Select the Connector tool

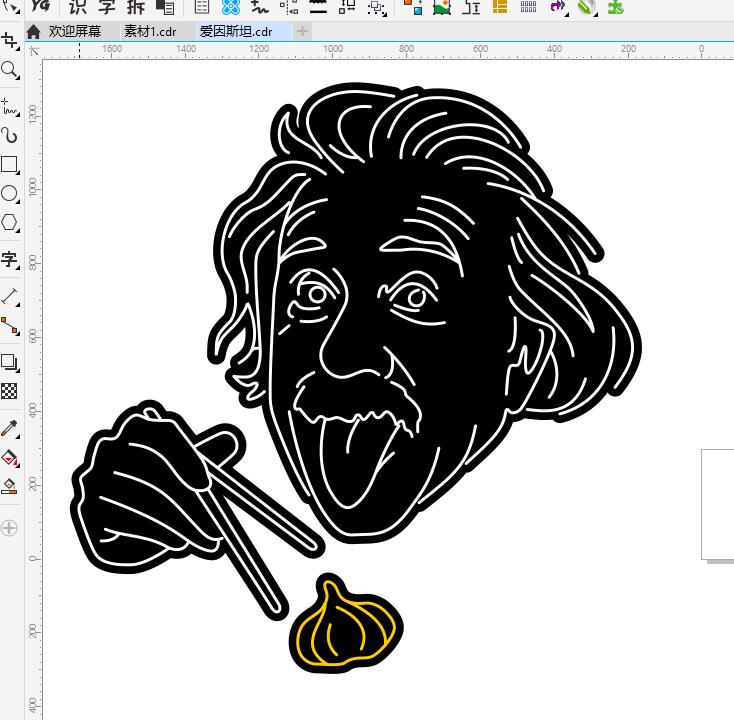(x=8, y=325)
